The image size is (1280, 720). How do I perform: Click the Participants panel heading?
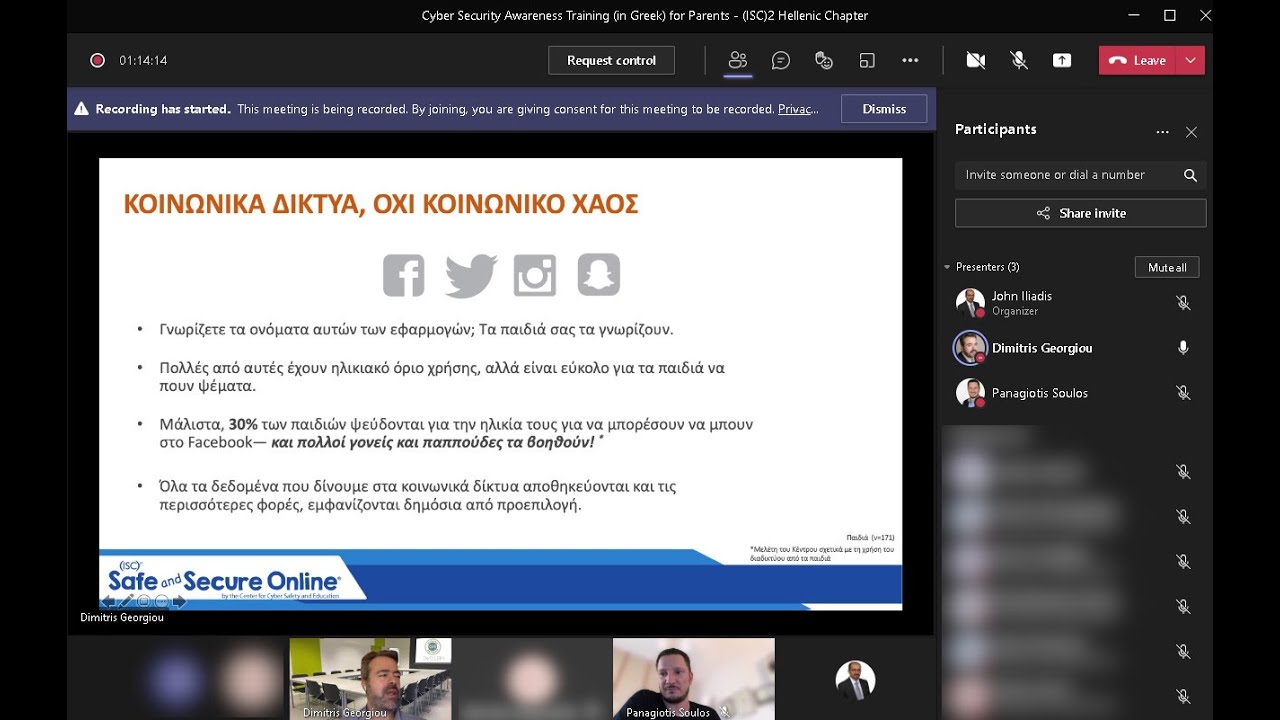point(995,129)
